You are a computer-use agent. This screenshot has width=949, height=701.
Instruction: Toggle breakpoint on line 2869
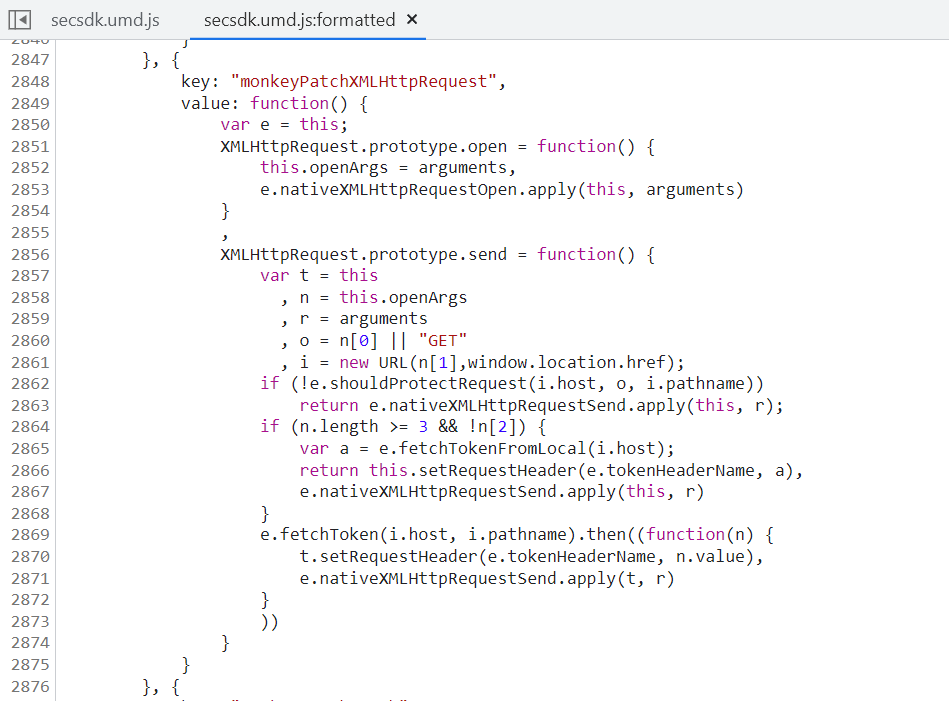coord(30,535)
